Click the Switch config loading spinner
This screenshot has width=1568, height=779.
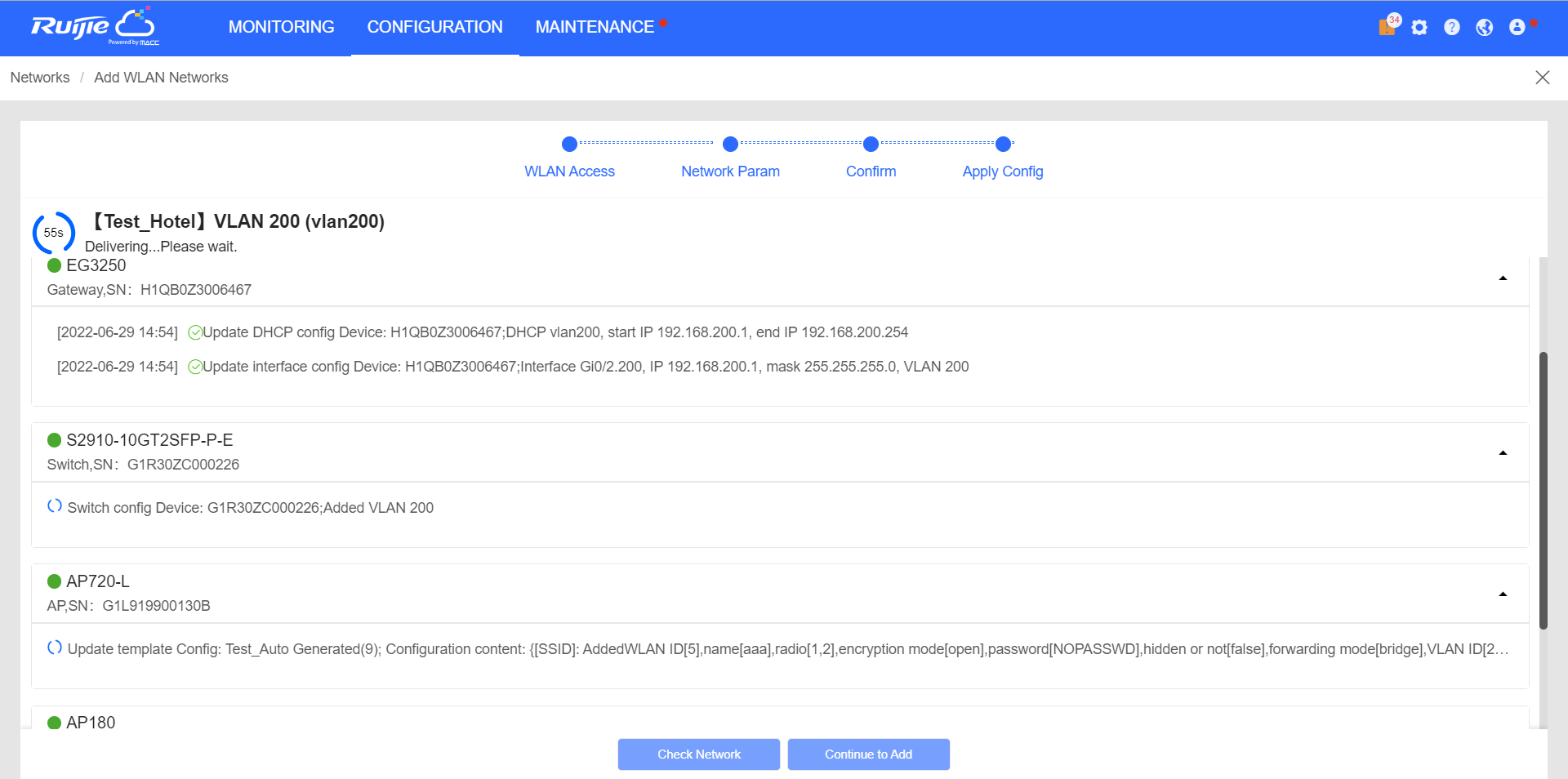55,506
